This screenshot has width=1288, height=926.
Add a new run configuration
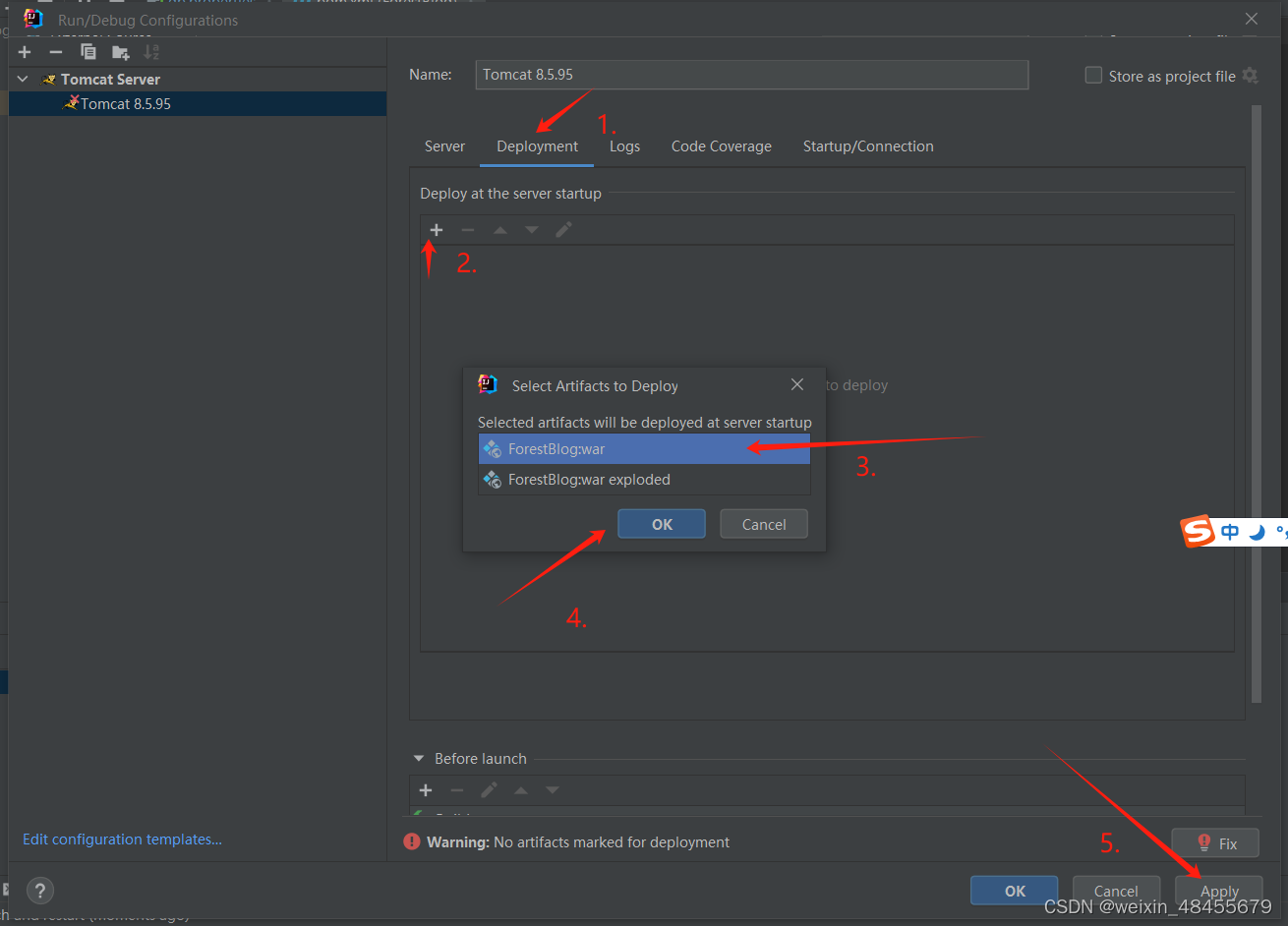click(x=25, y=51)
